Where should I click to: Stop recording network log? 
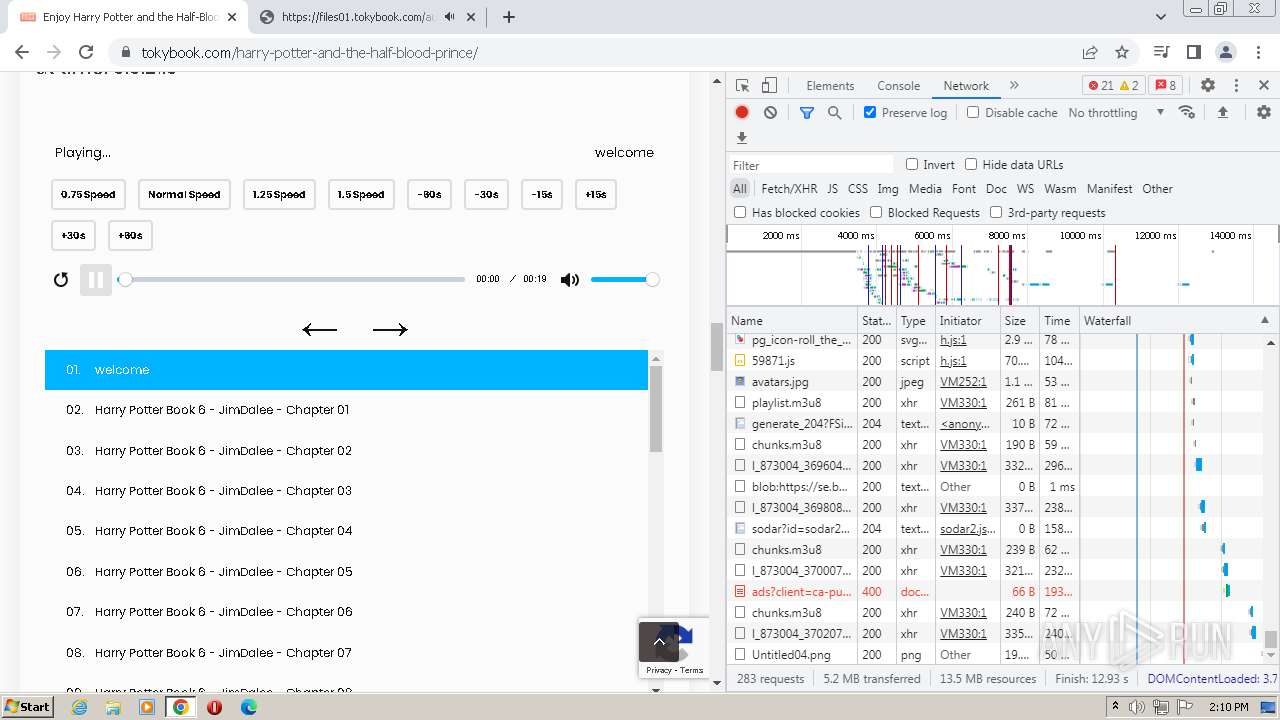742,113
